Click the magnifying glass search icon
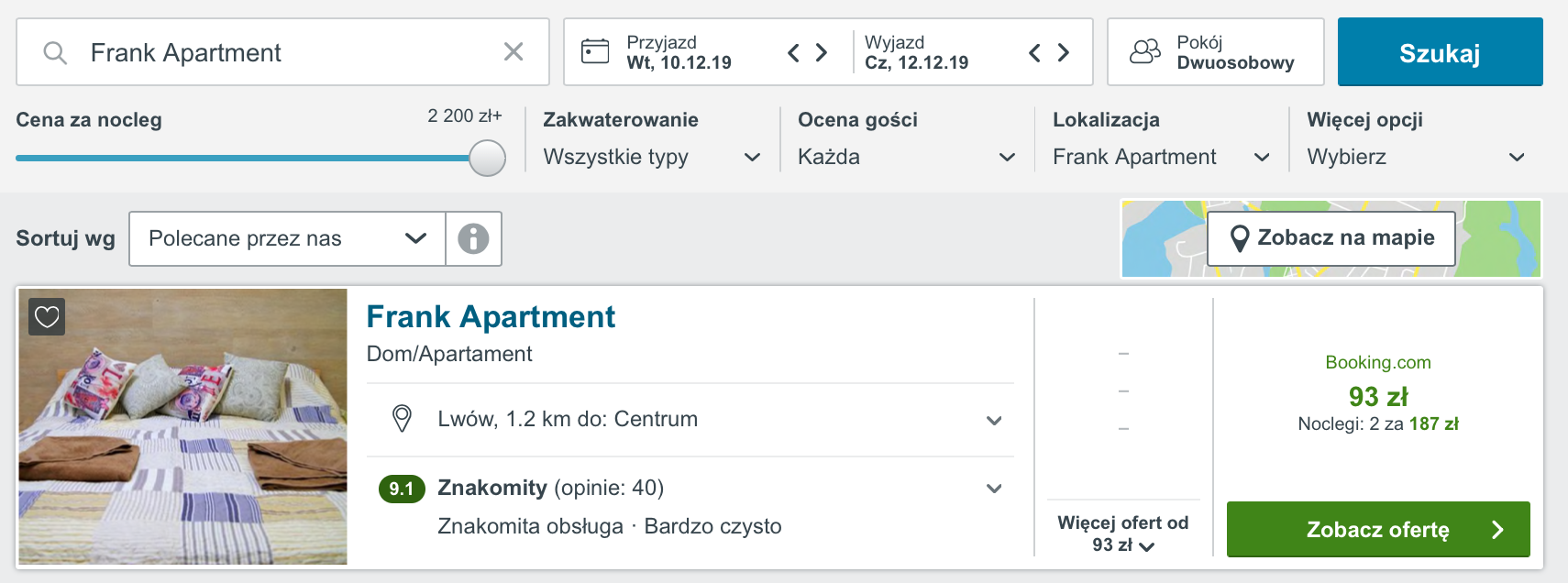Image resolution: width=1568 pixels, height=583 pixels. [55, 53]
